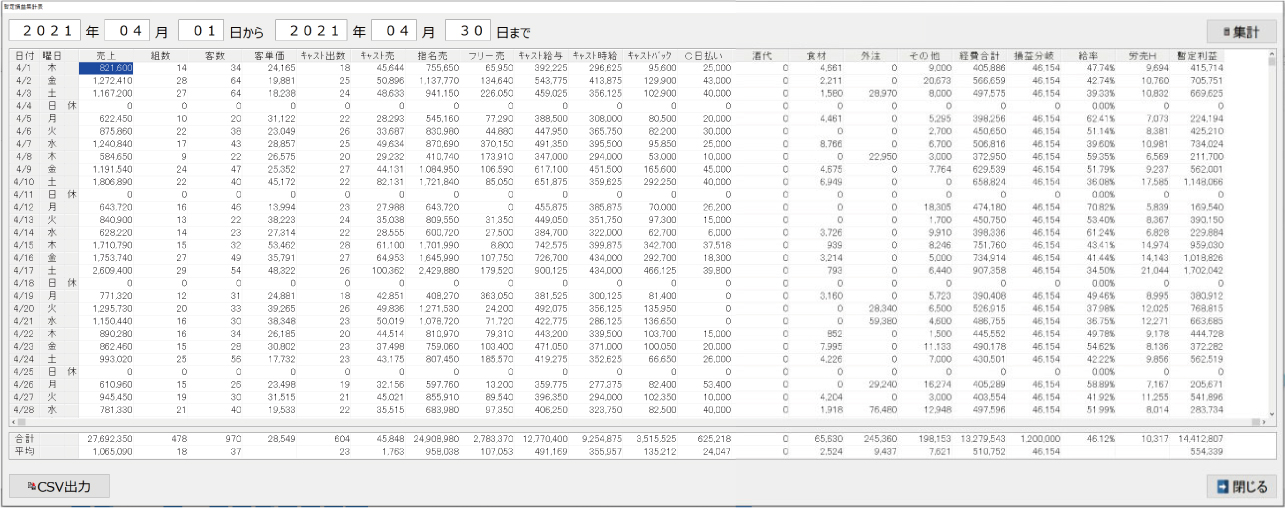Viewport: 1285px width, 508px height.
Task: Click the start day field 01
Action: coord(200,31)
